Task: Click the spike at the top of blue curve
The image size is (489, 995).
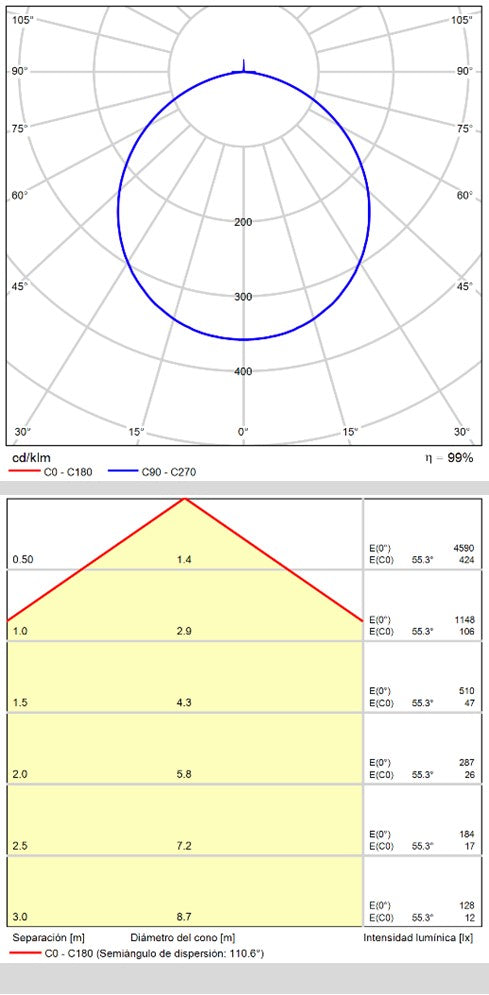Action: point(244,65)
